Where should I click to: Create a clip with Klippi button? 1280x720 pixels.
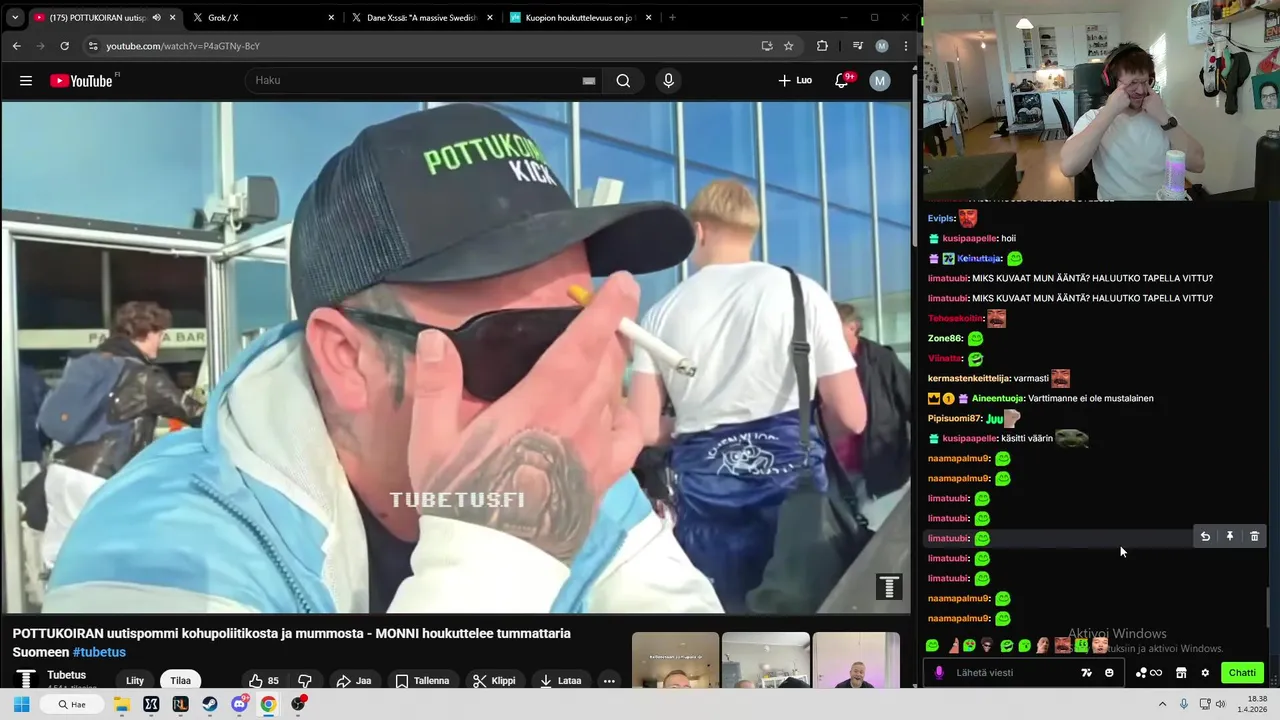click(x=494, y=681)
